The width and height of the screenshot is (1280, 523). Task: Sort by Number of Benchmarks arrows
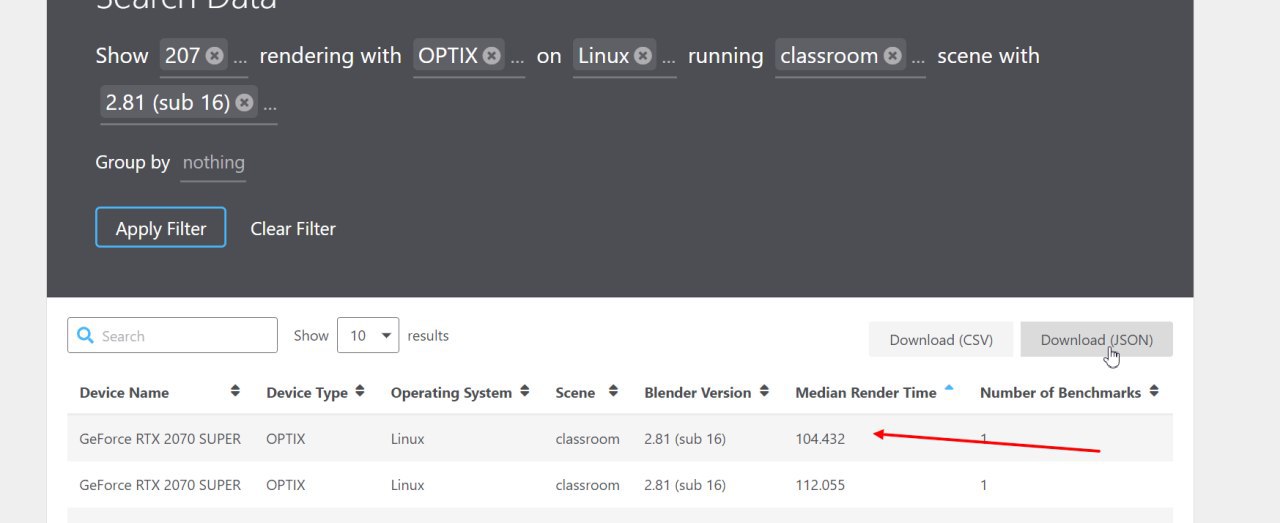tap(1153, 391)
